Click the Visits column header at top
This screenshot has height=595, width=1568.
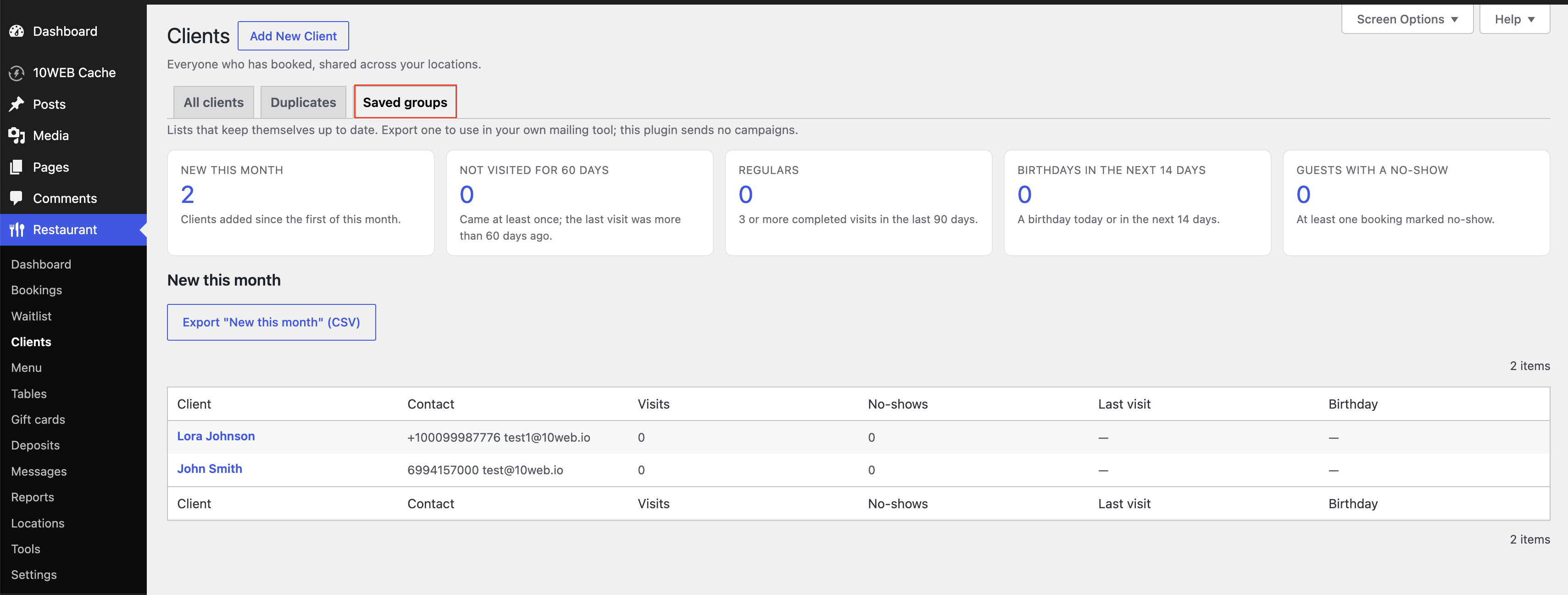pos(653,404)
